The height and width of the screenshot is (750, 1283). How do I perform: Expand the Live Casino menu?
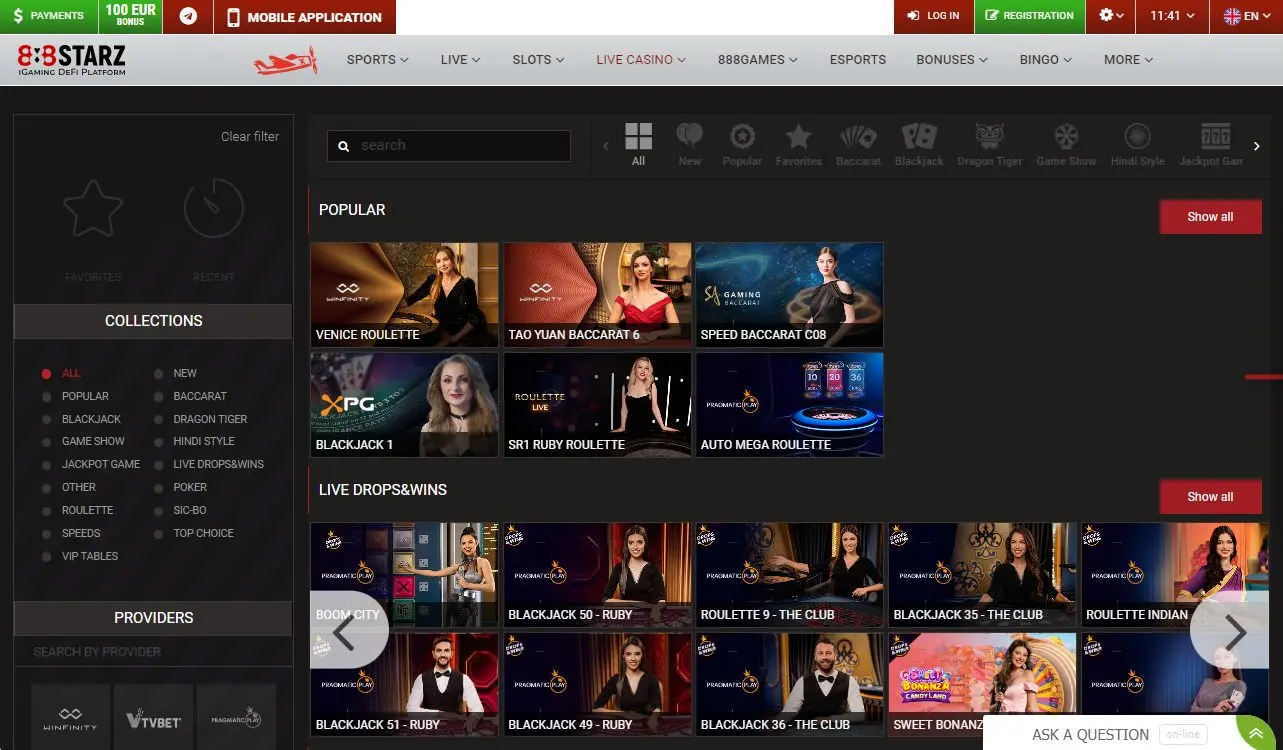pyautogui.click(x=641, y=60)
